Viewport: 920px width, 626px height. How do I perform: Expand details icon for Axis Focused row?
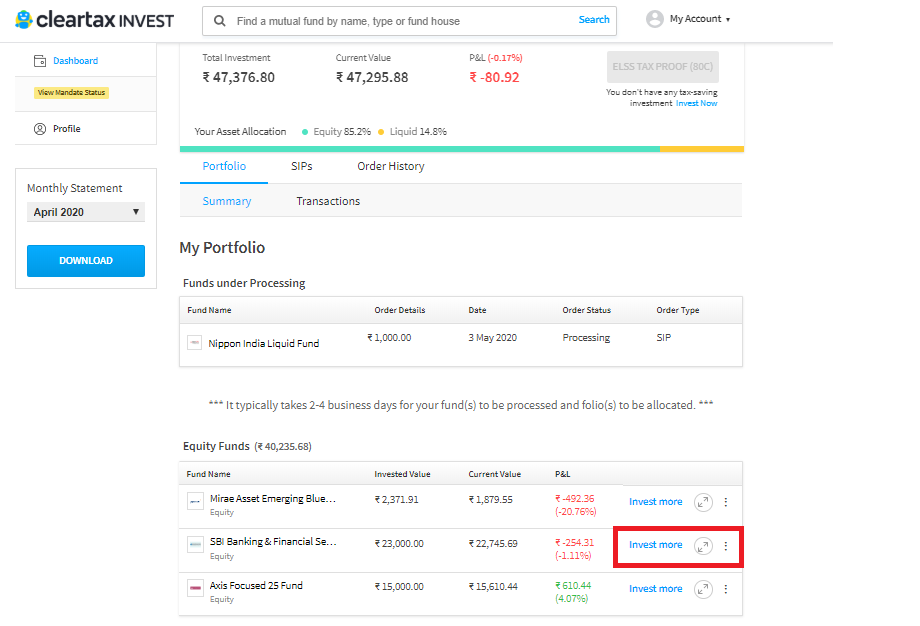coord(703,589)
